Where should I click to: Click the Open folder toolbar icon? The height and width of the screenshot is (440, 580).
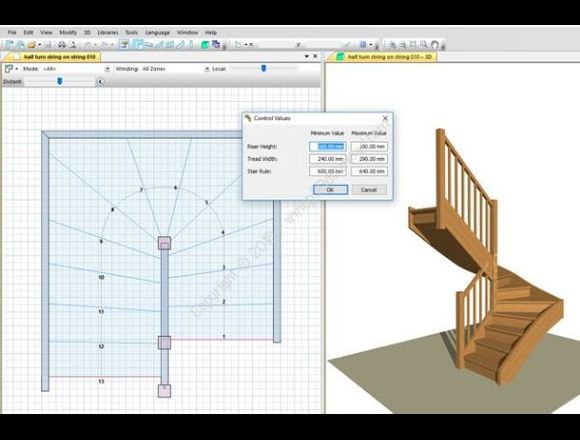pyautogui.click(x=31, y=45)
